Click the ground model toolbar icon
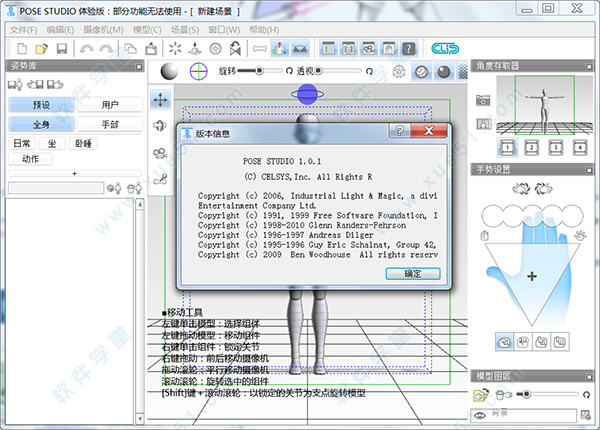600x430 pixels. [195, 49]
